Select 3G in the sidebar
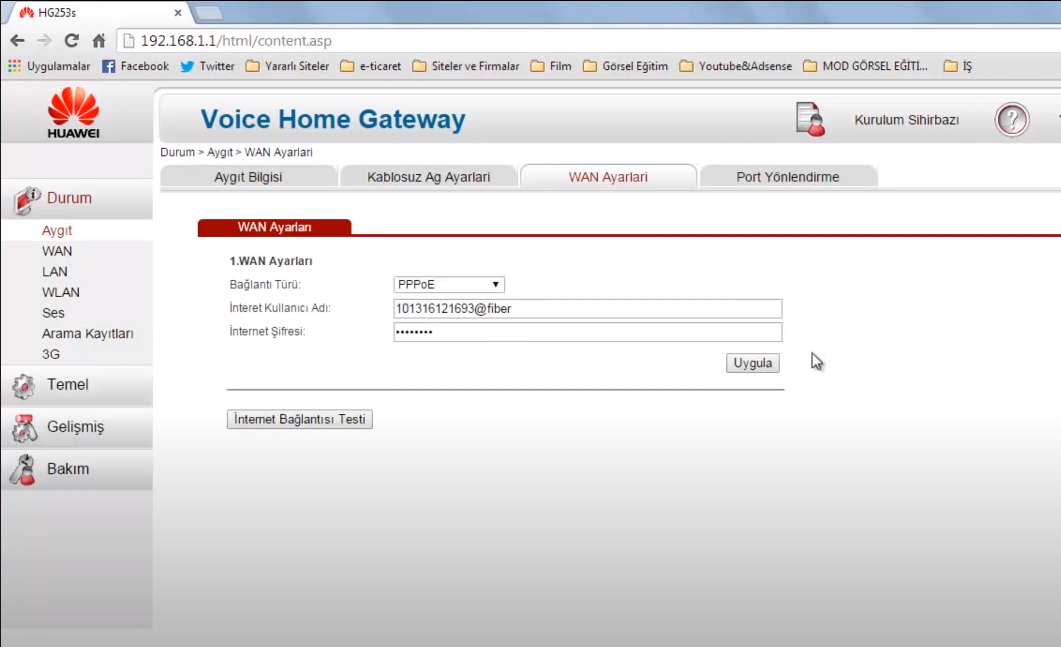 pos(51,355)
